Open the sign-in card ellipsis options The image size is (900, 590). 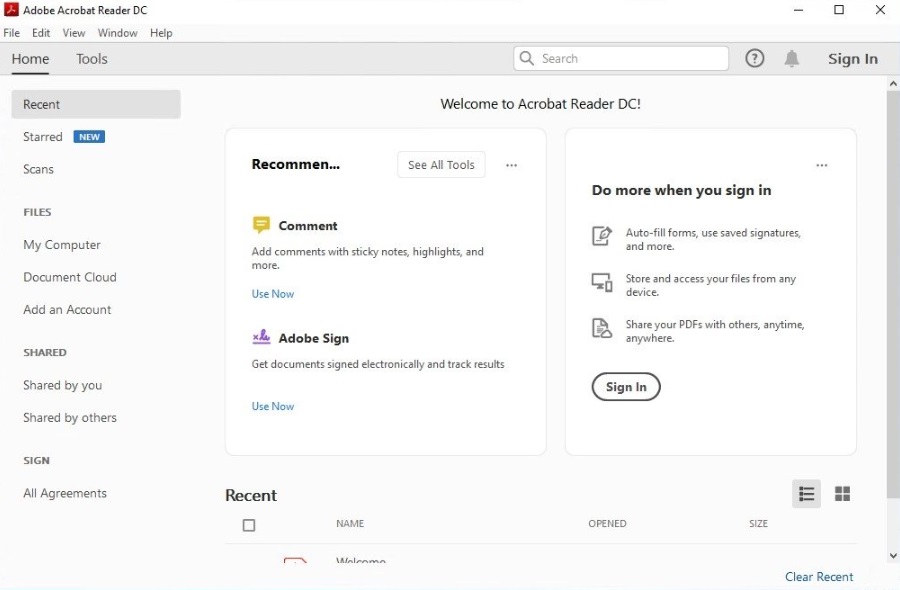point(822,166)
